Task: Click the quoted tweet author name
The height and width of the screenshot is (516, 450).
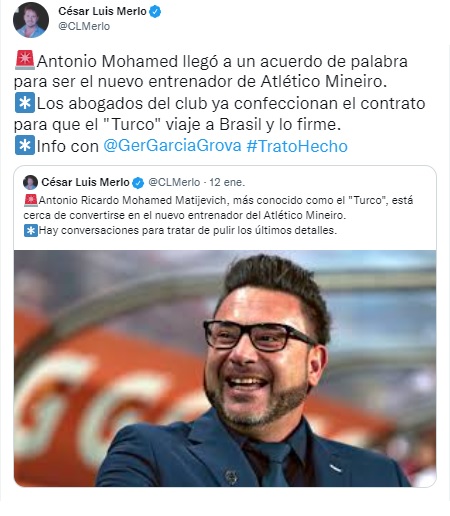Action: (85, 182)
